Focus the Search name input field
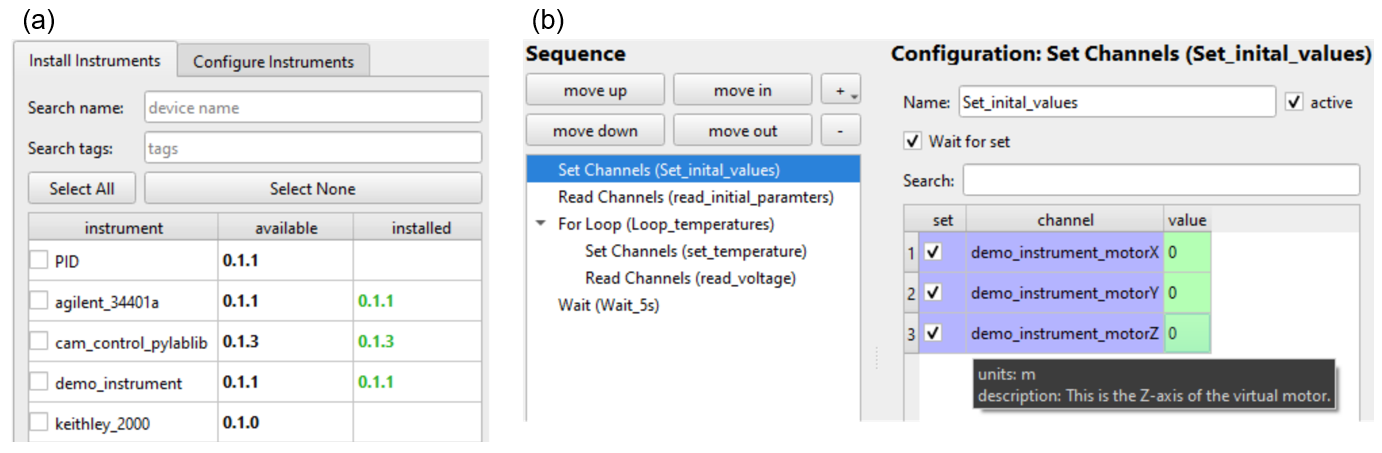 point(312,107)
